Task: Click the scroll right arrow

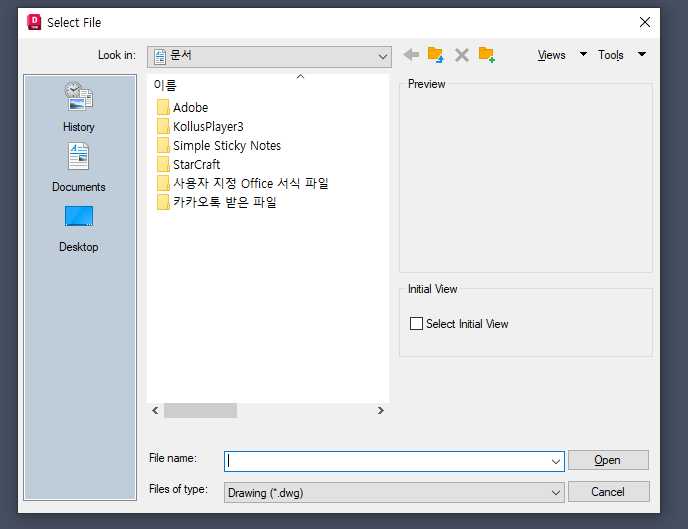Action: tap(380, 411)
